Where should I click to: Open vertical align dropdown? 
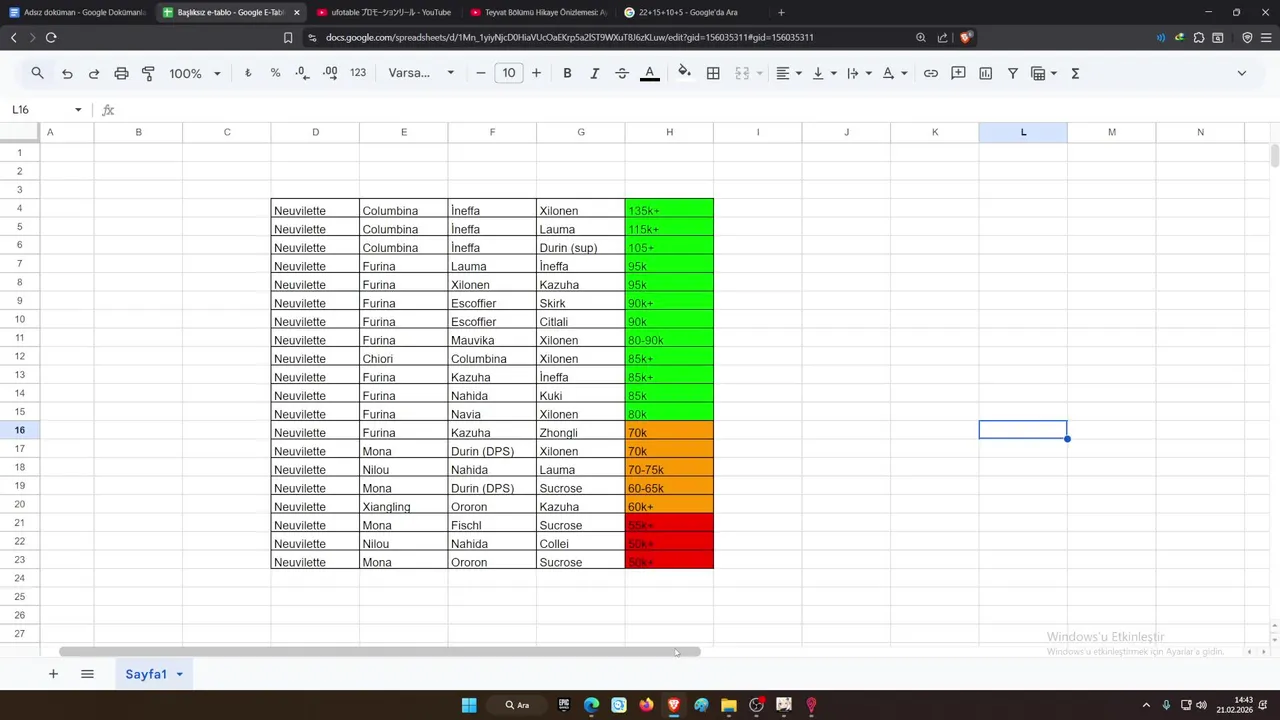point(824,73)
